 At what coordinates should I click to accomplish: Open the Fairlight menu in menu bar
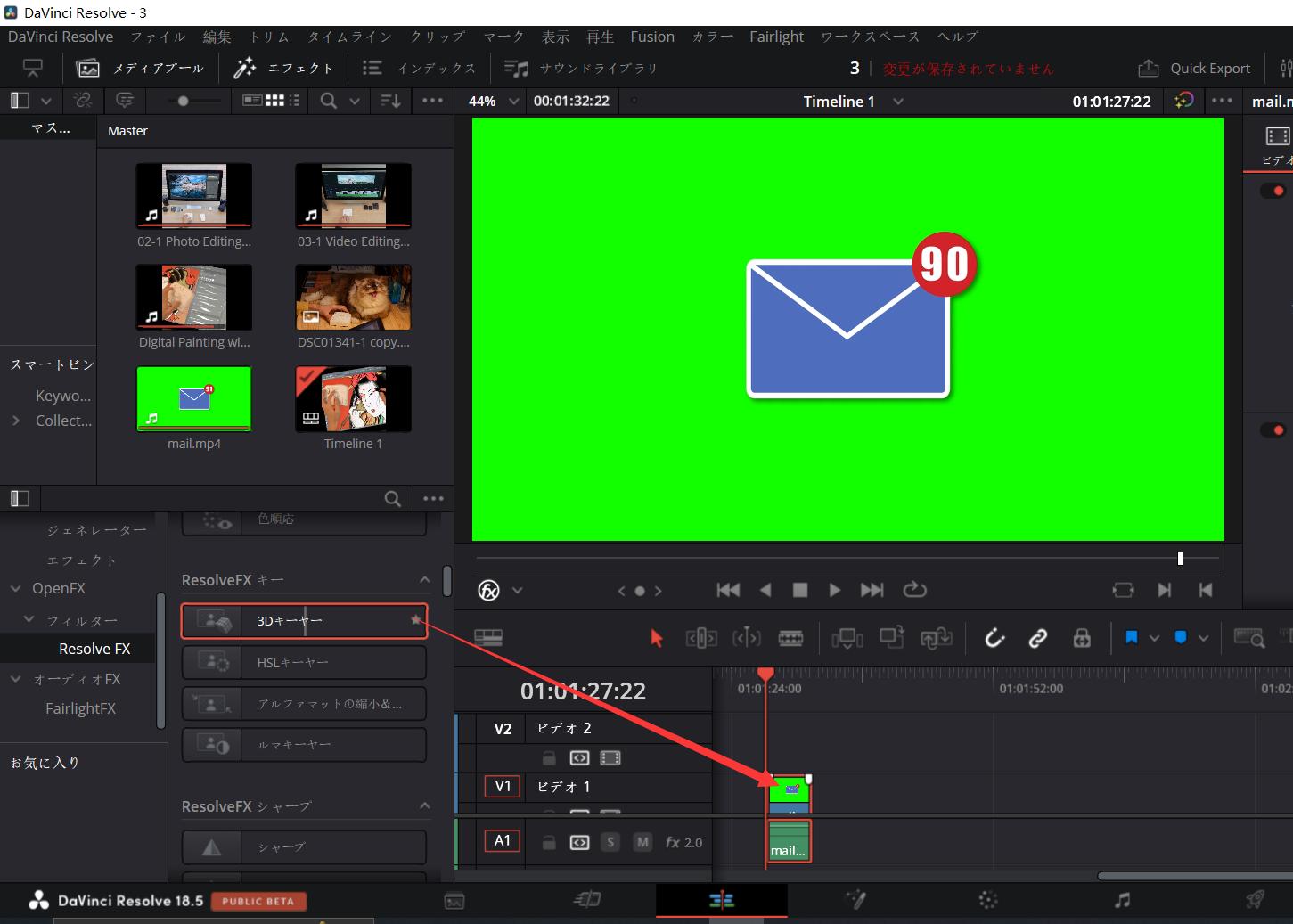pos(776,37)
